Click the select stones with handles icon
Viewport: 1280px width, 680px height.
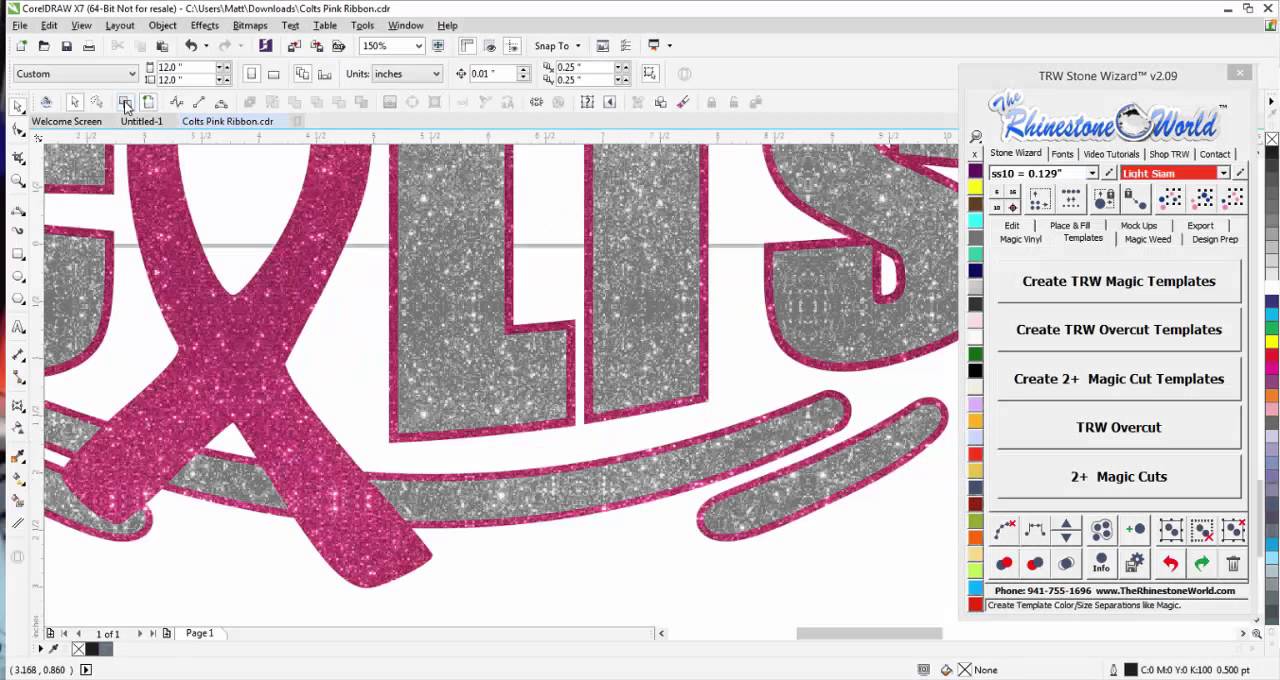tap(1169, 530)
